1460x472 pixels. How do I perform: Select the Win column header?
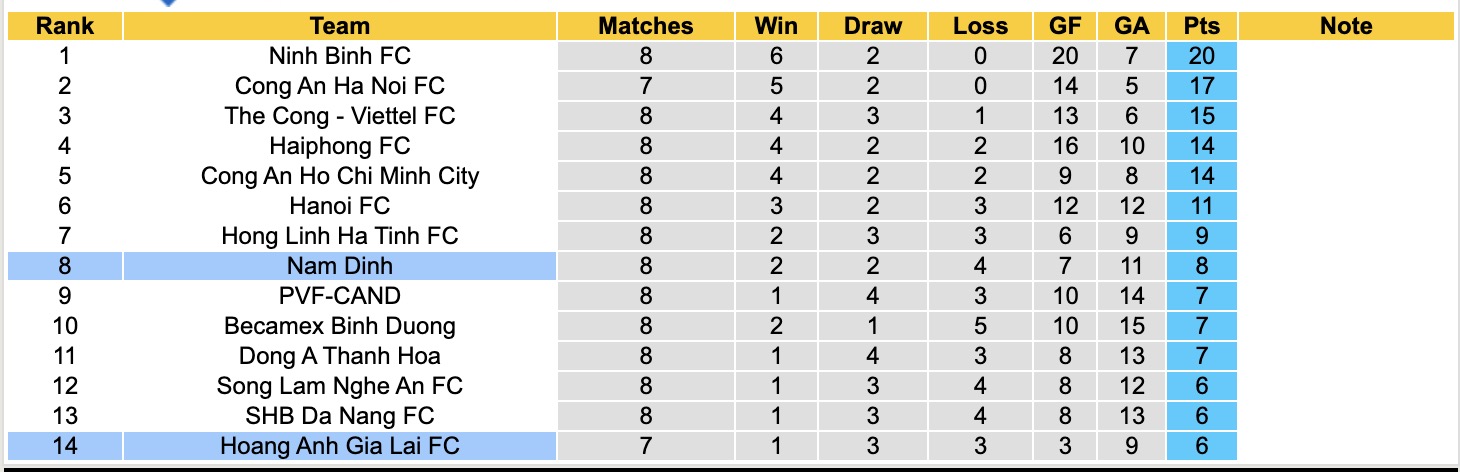tap(777, 26)
